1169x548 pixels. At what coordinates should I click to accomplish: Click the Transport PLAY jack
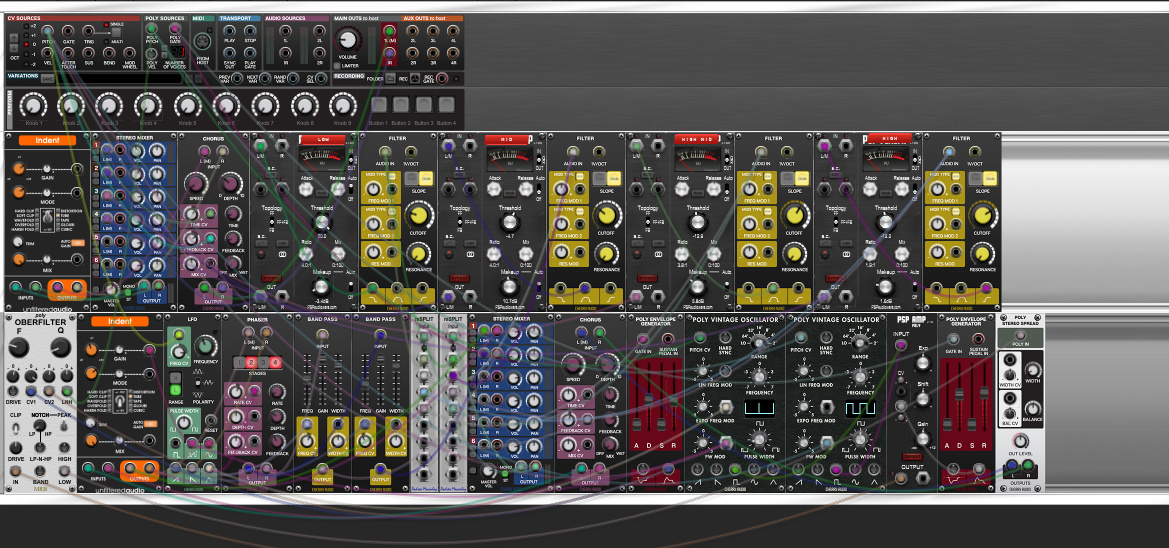pyautogui.click(x=230, y=31)
